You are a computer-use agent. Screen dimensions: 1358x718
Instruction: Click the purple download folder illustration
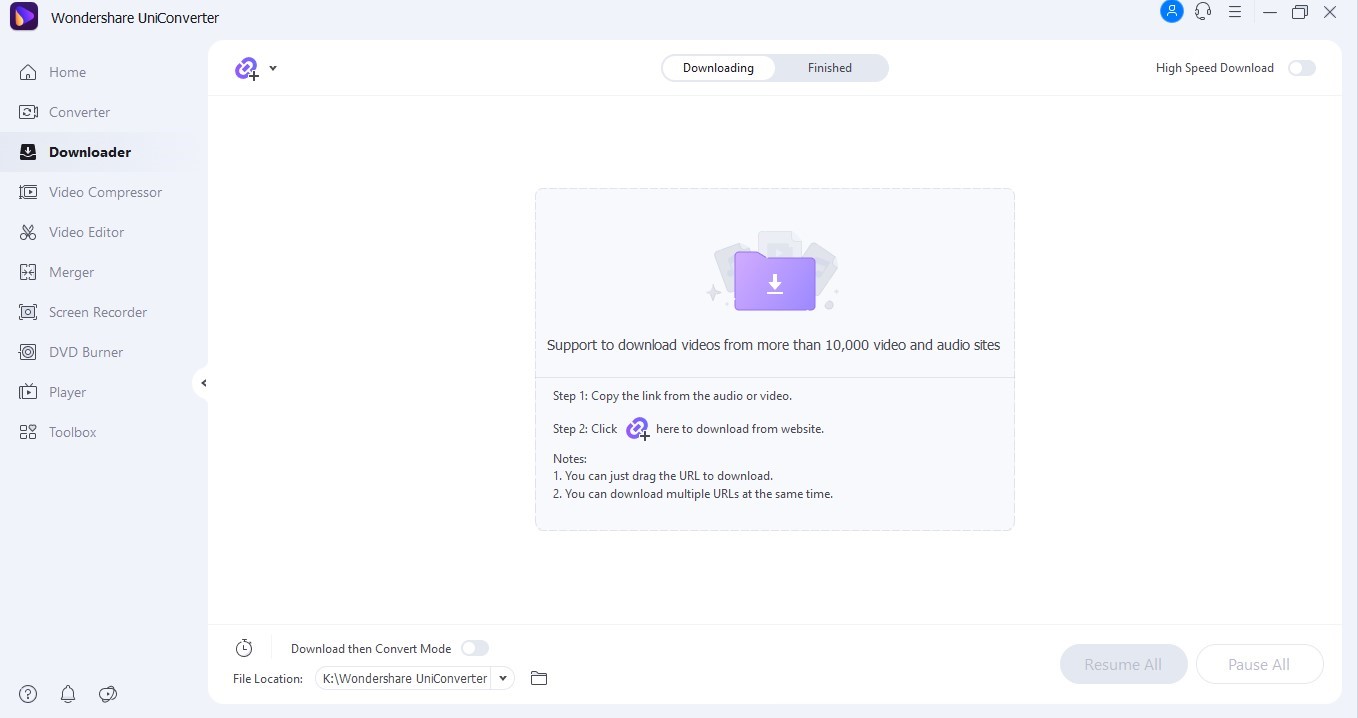tap(774, 272)
